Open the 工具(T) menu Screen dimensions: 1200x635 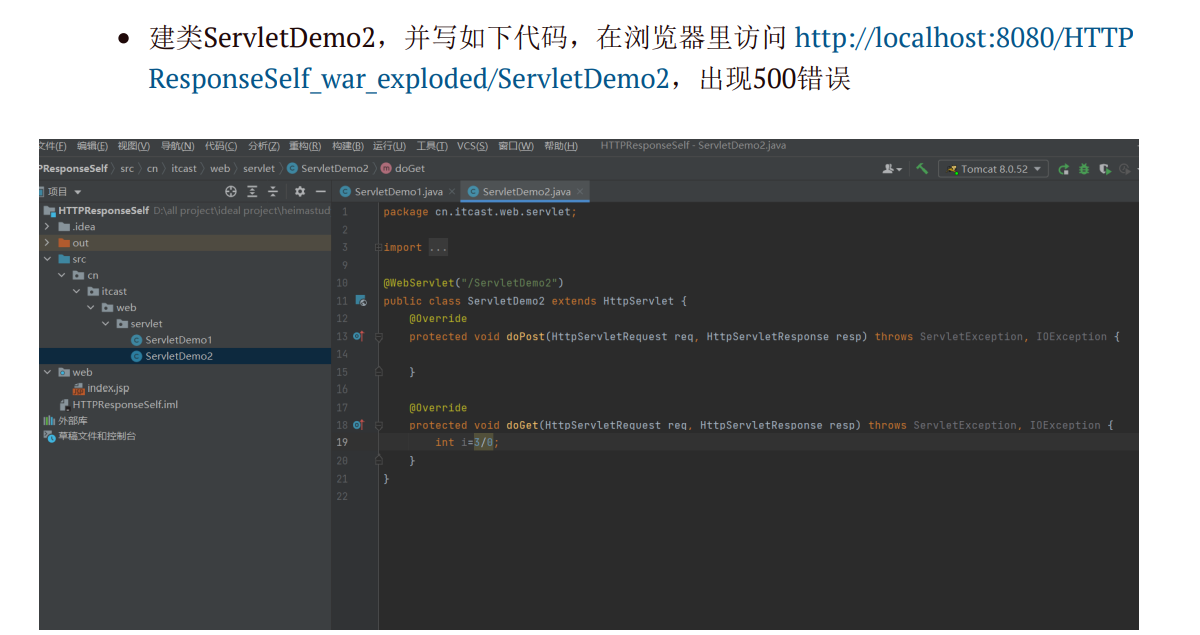tap(433, 146)
